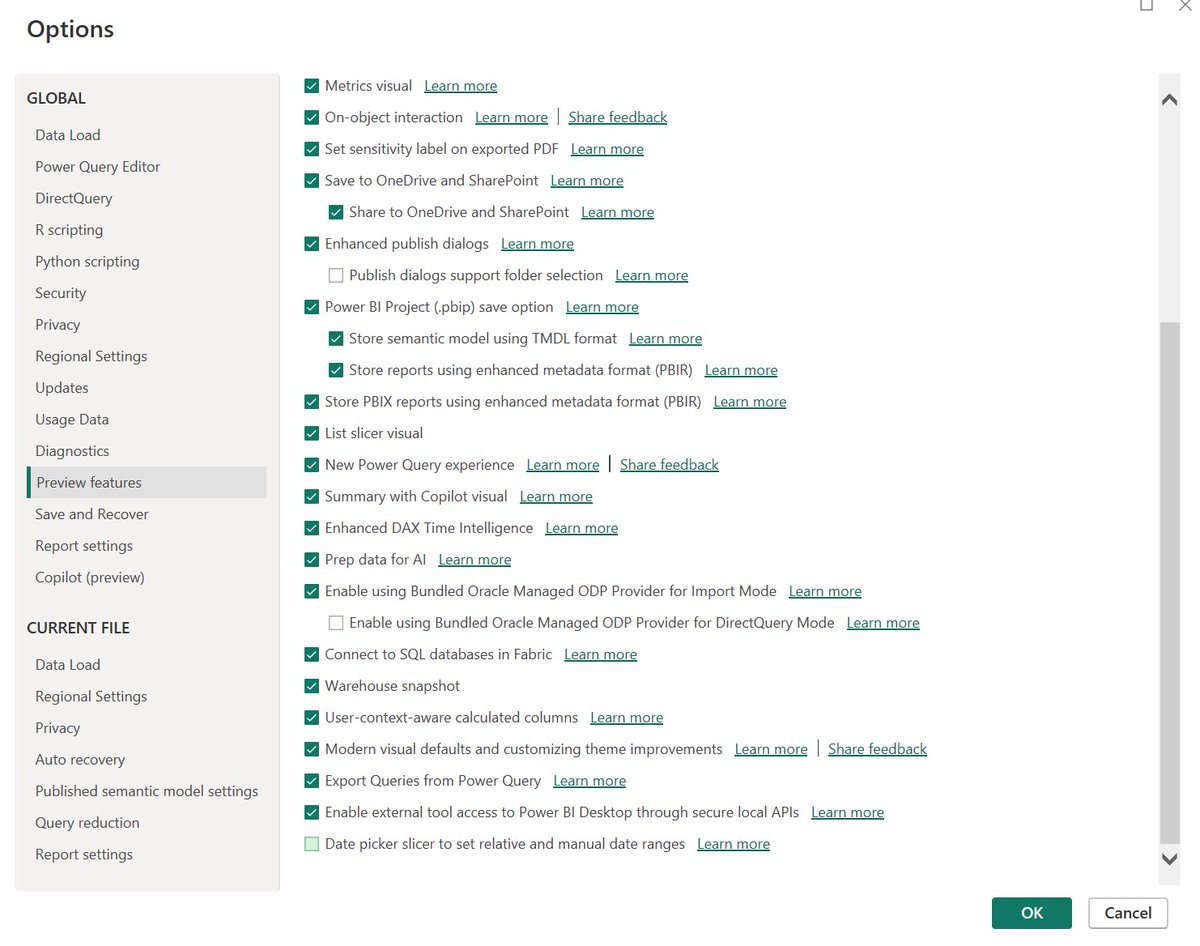This screenshot has height=946, width=1200.
Task: Select Preview features in sidebar
Action: tap(147, 482)
